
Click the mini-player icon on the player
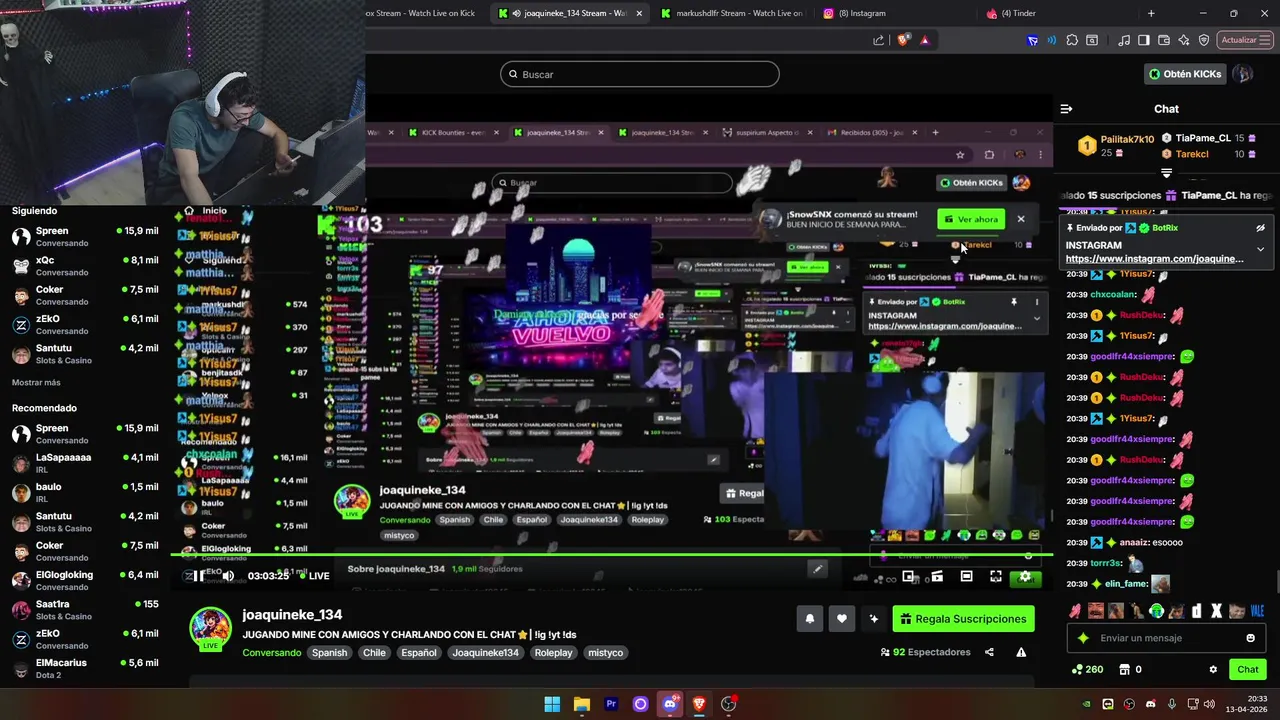pos(908,577)
